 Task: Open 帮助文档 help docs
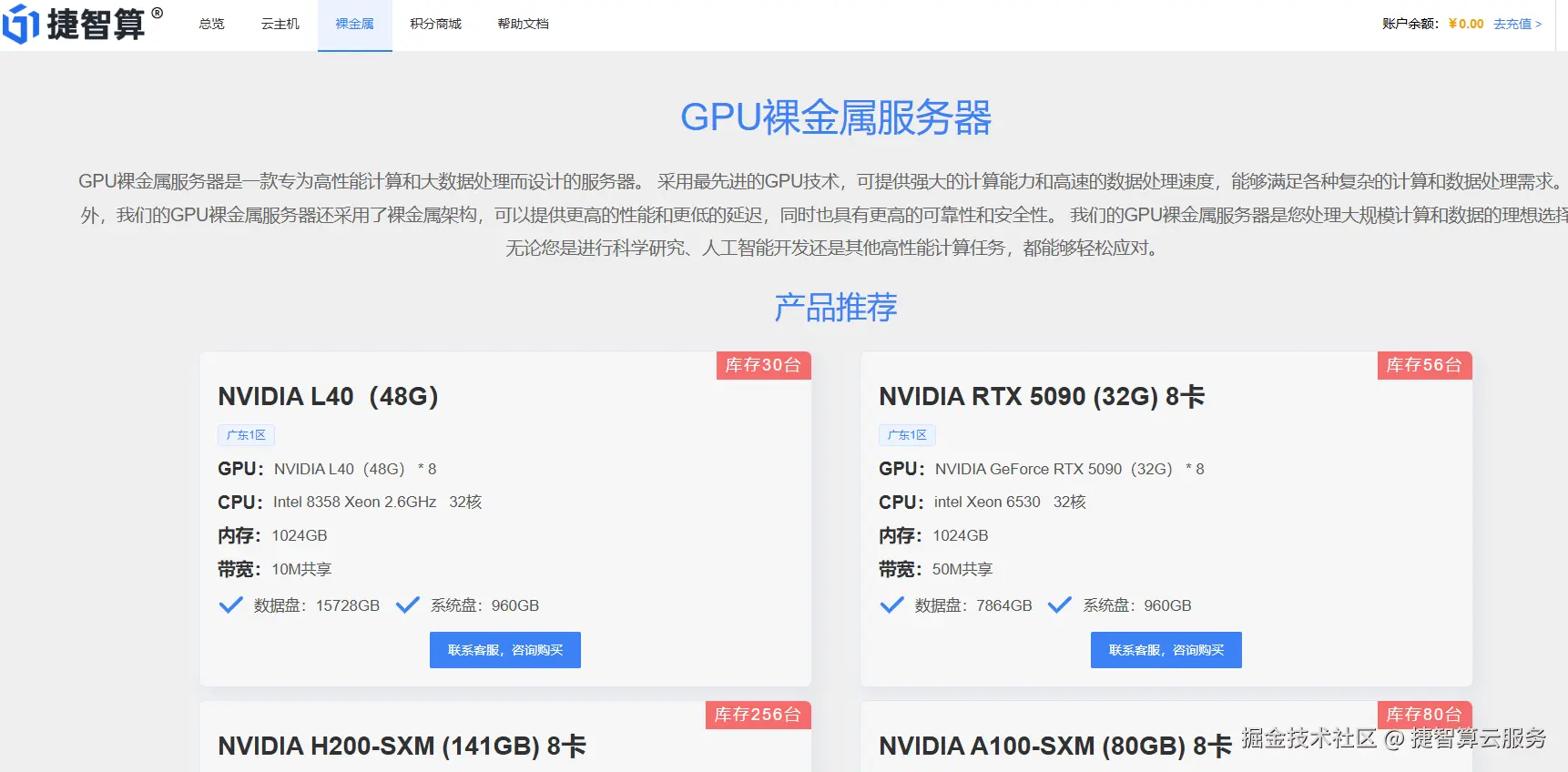[524, 25]
